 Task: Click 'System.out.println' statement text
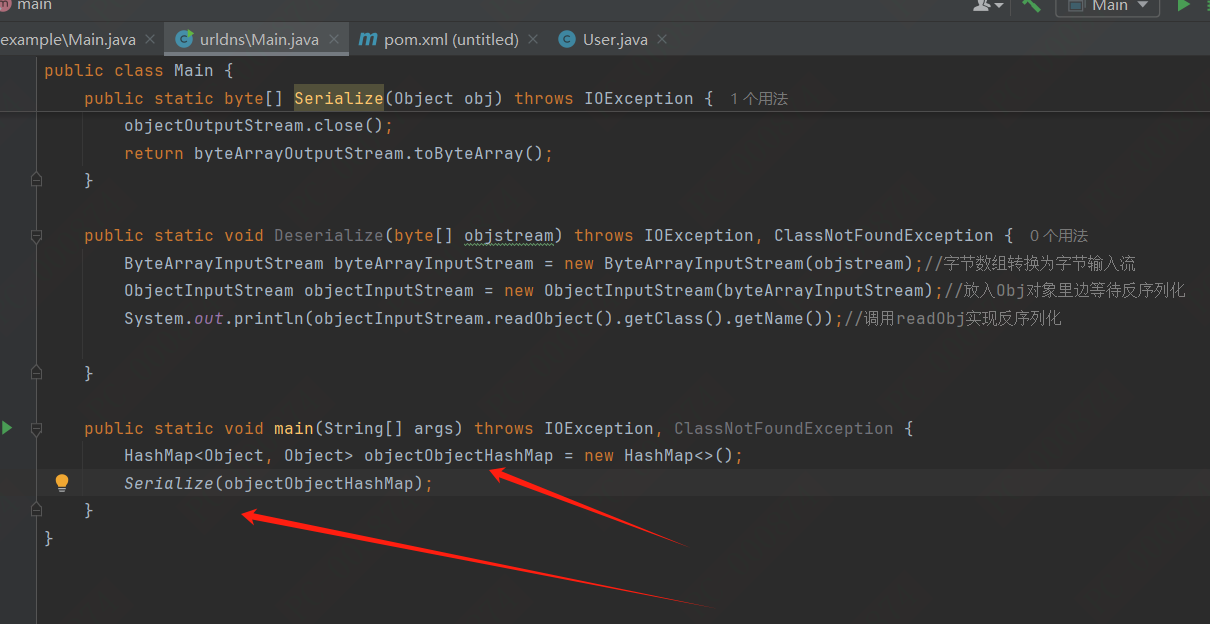pyautogui.click(x=214, y=318)
